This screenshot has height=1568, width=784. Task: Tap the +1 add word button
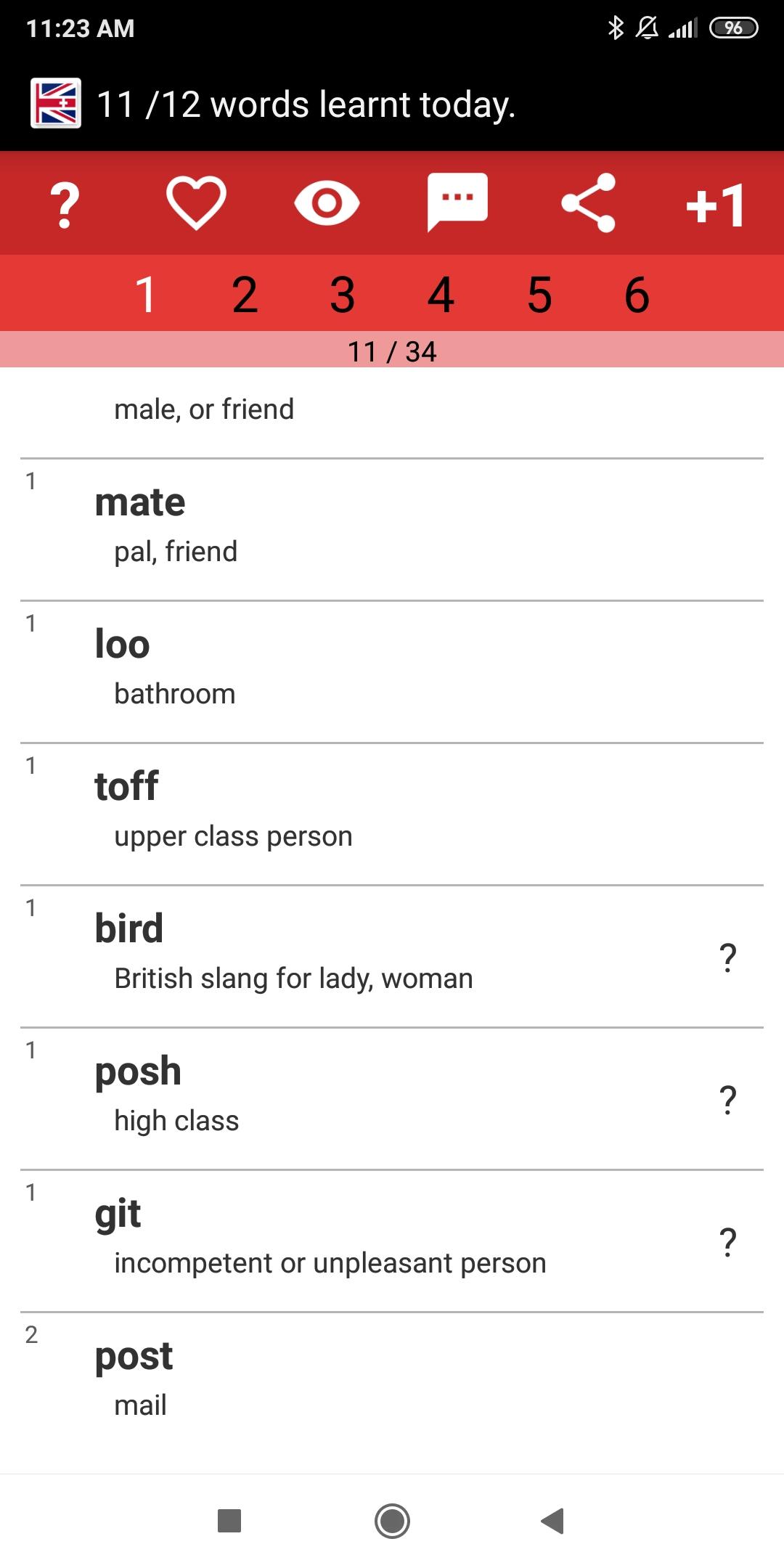[x=716, y=205]
